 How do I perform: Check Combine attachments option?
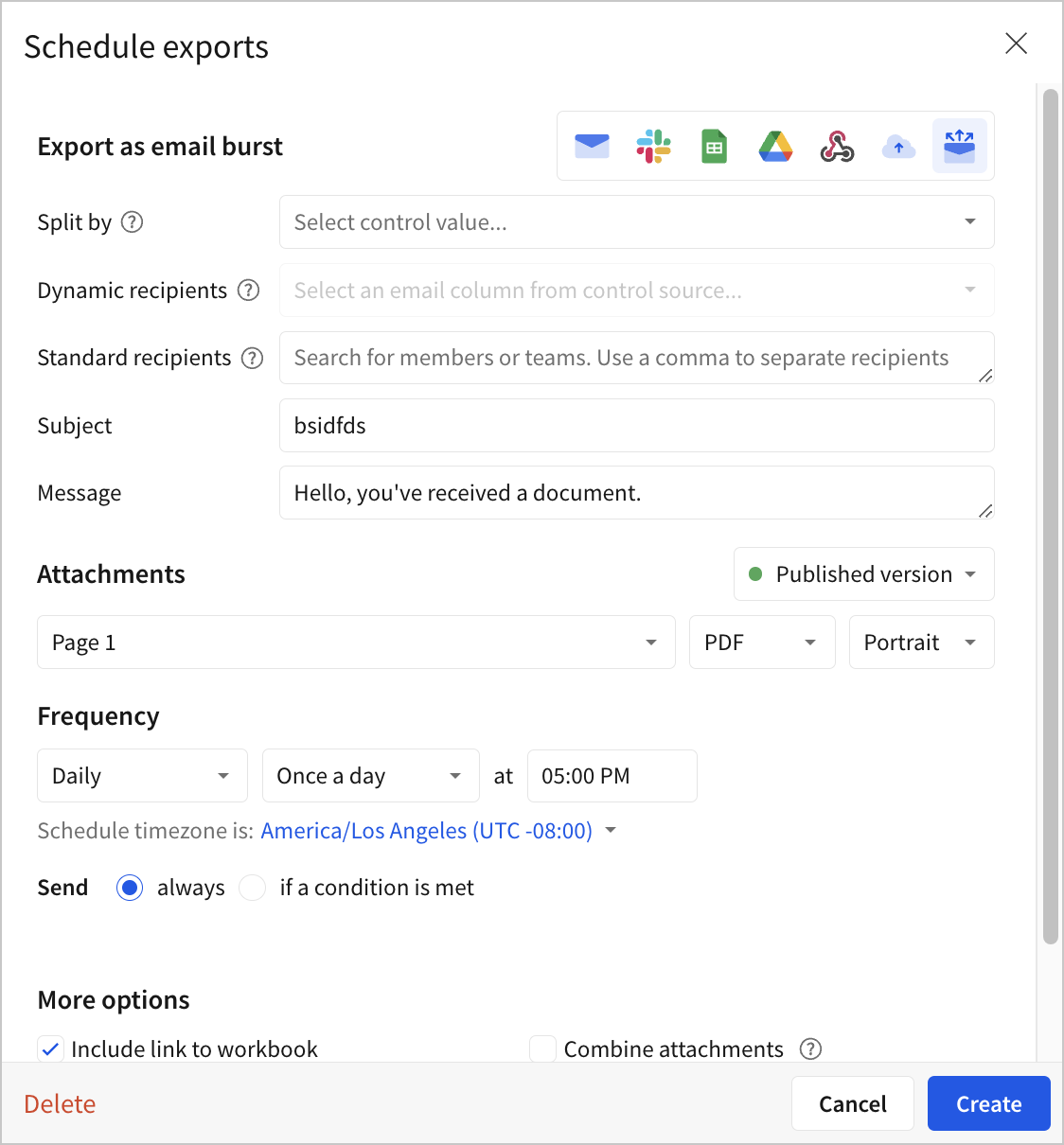[542, 1048]
